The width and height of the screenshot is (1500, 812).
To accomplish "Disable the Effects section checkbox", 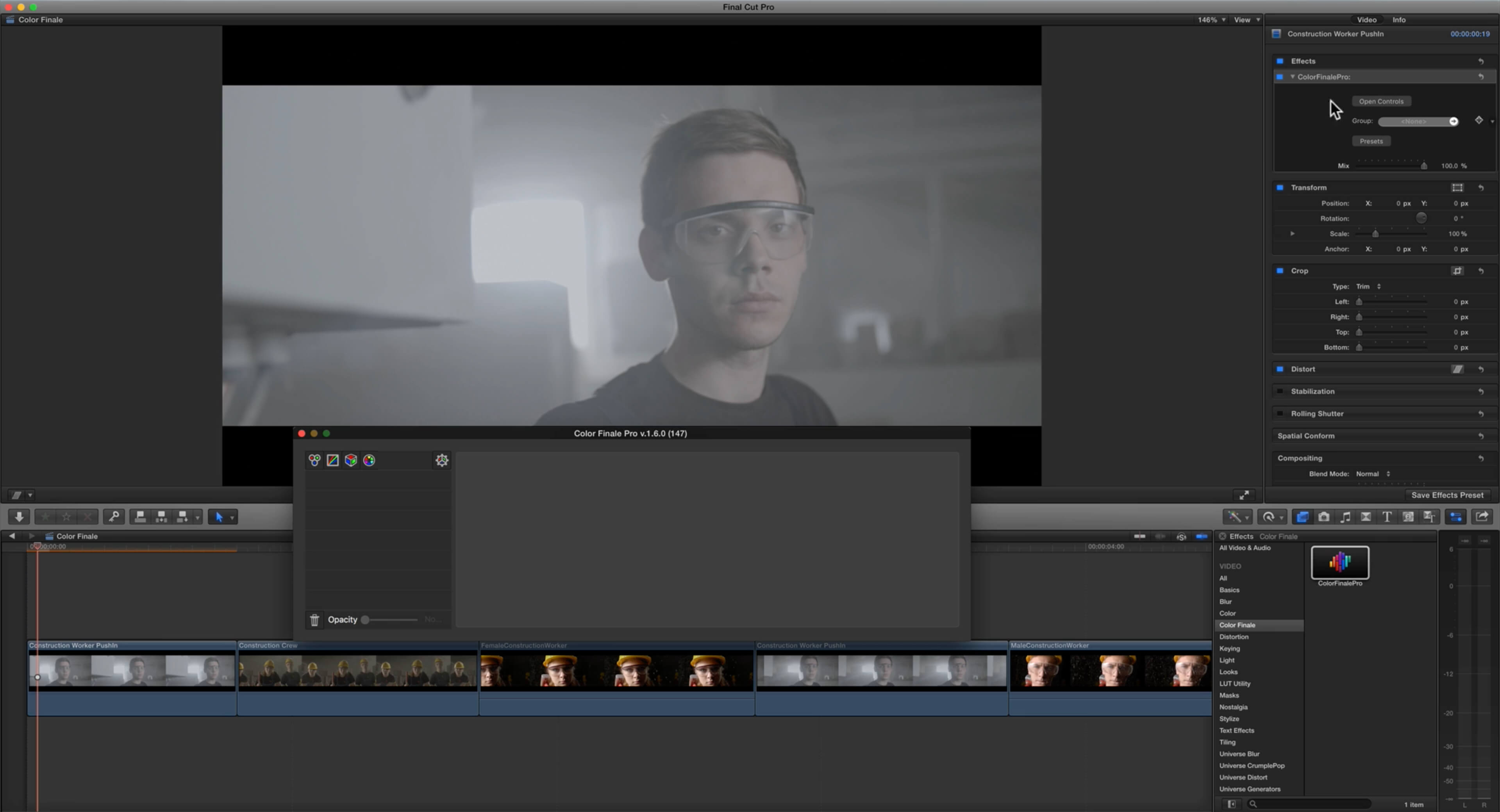I will pos(1280,61).
